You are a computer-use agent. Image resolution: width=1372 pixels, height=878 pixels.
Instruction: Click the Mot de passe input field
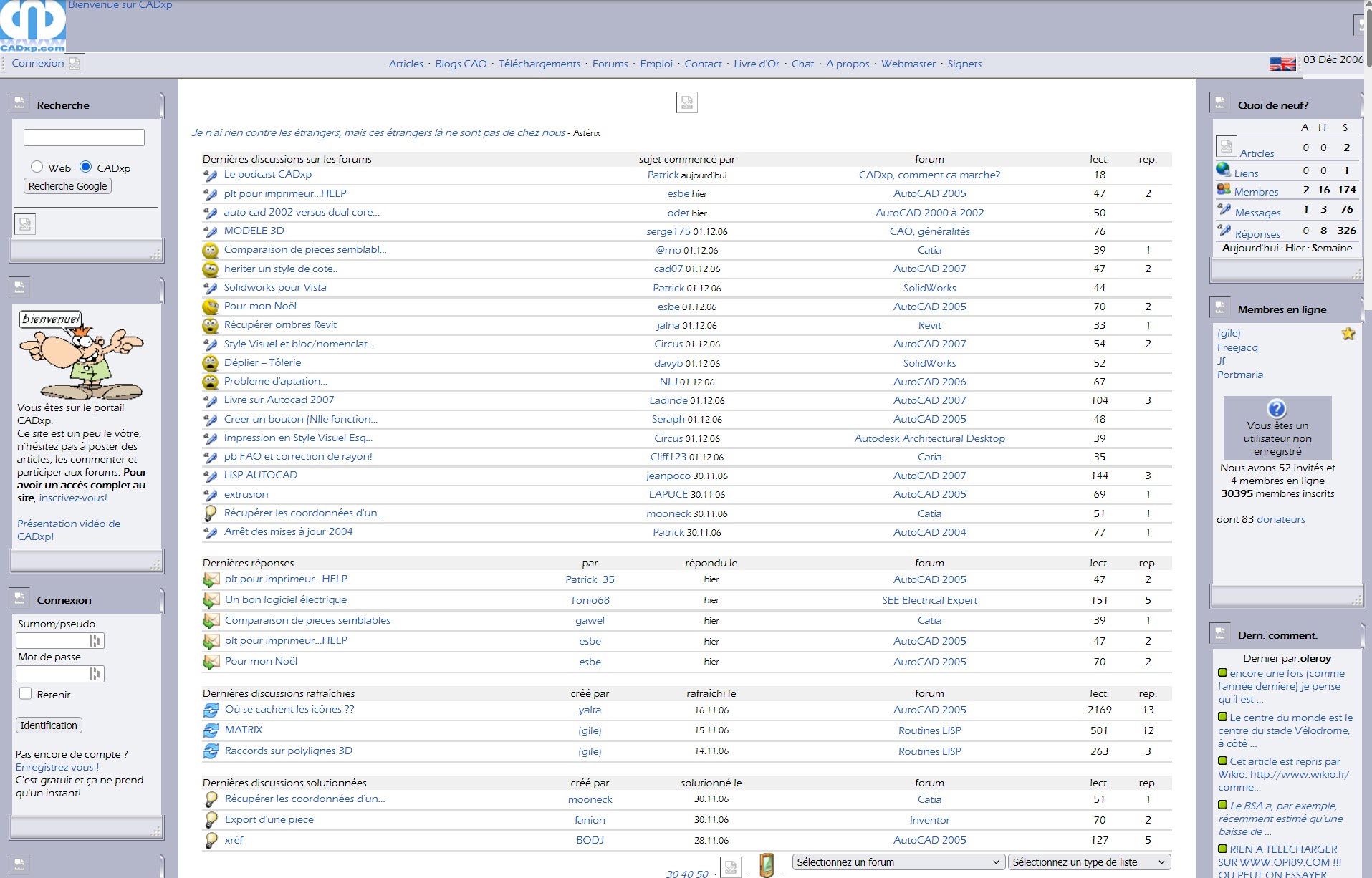coord(60,674)
